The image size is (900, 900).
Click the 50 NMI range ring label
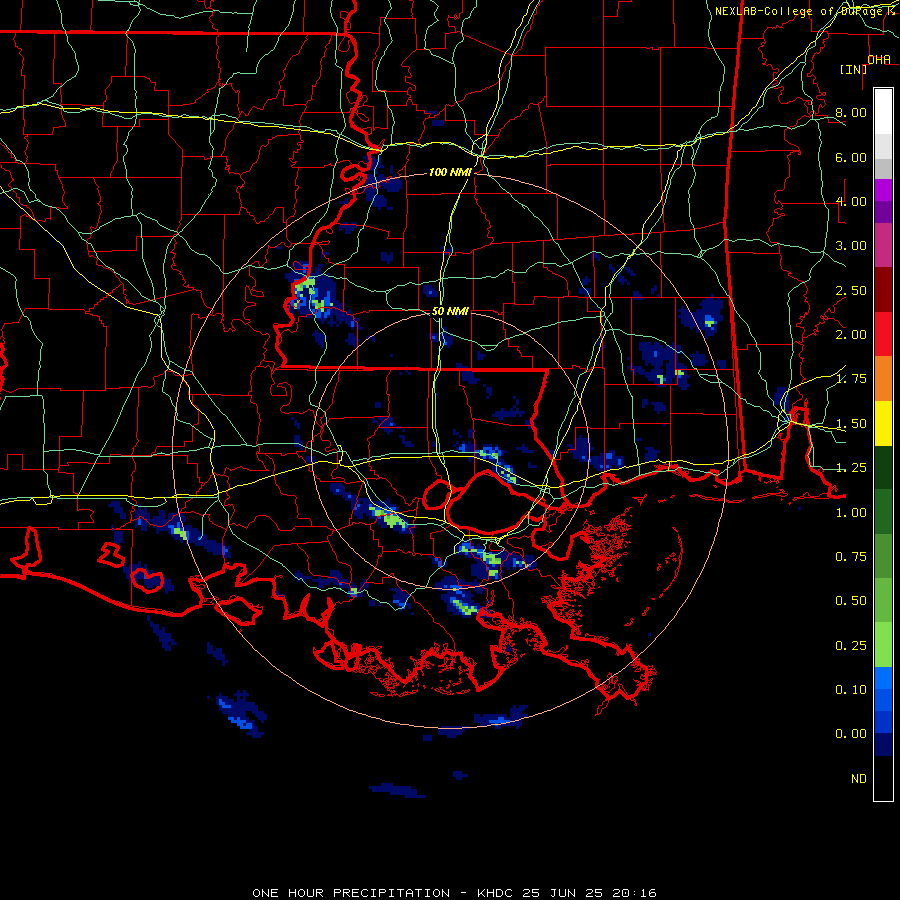click(451, 311)
